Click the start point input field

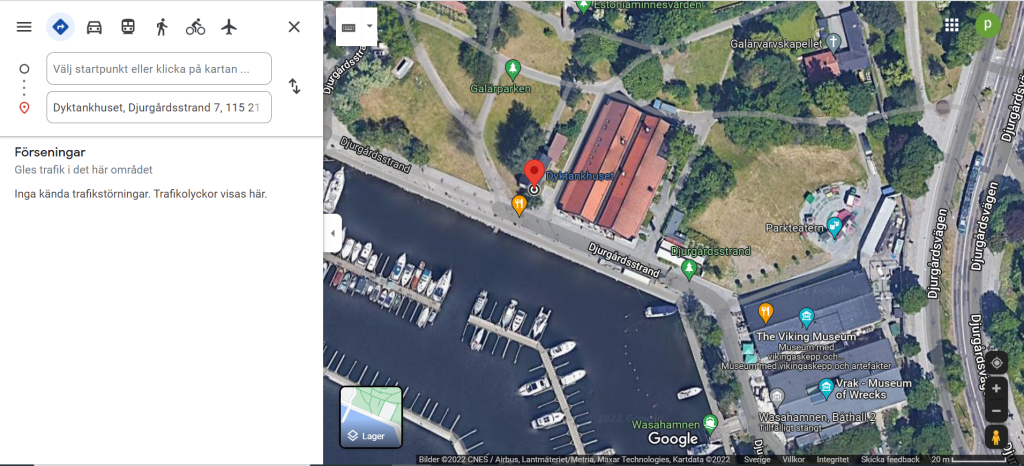pos(159,69)
